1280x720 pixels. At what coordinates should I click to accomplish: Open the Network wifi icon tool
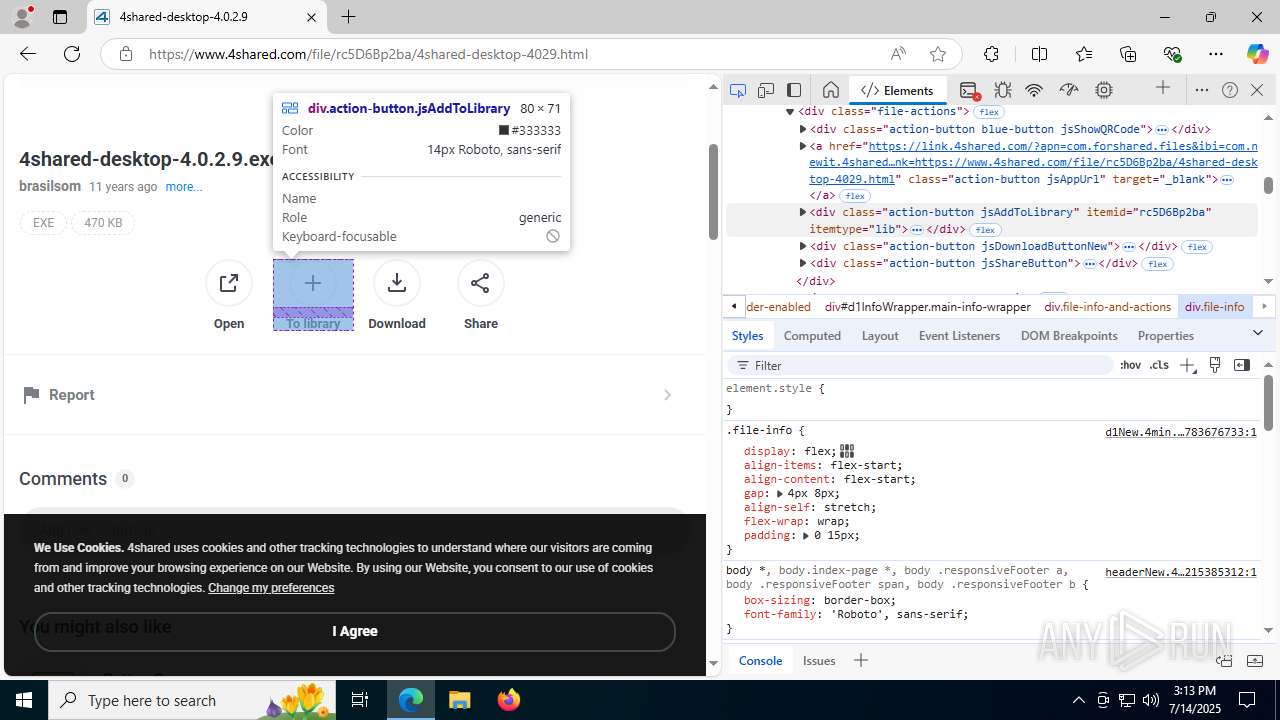click(1034, 90)
